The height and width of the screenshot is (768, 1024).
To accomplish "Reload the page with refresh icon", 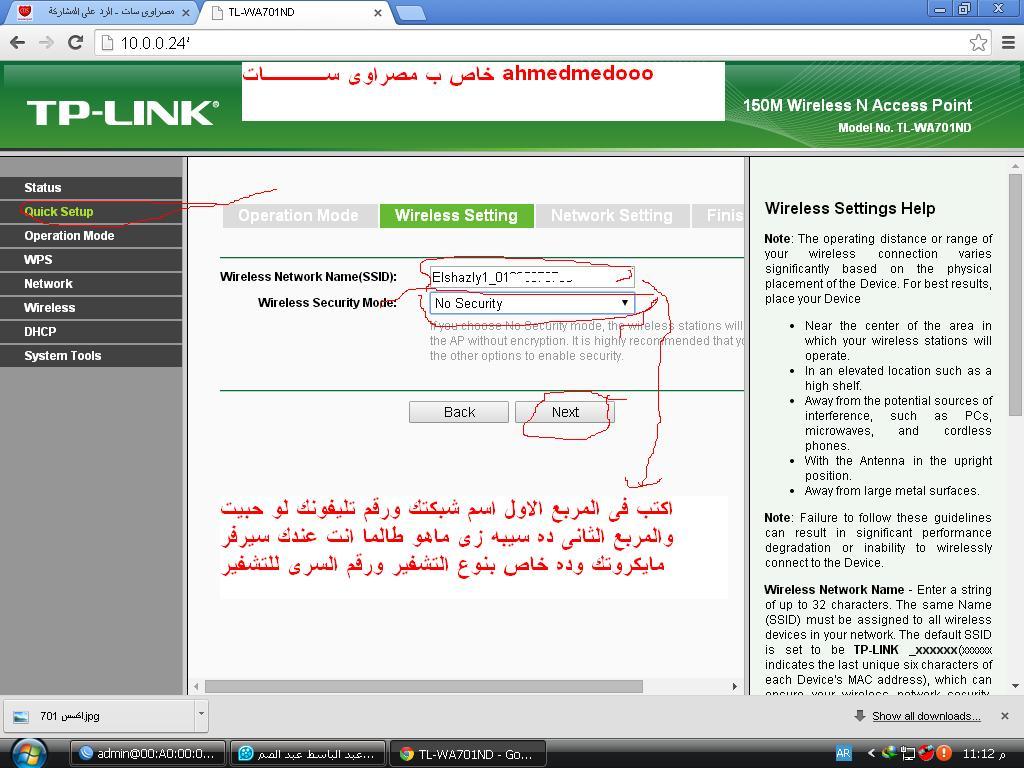I will pos(76,43).
